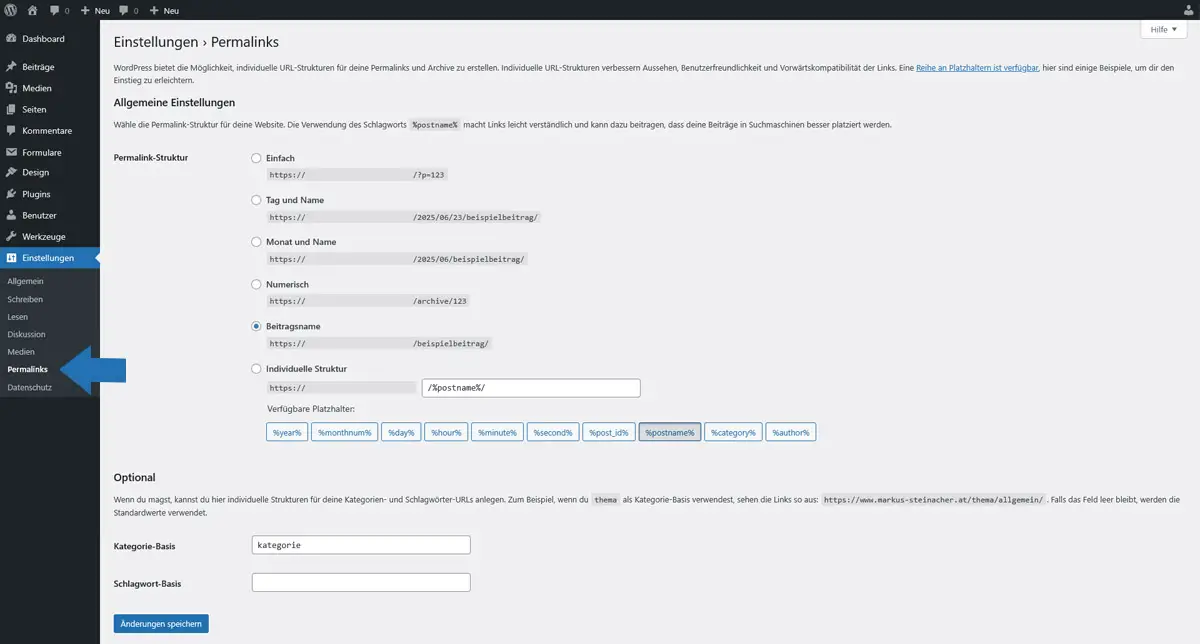Expand the Hilfe dropdown tab

[1164, 30]
